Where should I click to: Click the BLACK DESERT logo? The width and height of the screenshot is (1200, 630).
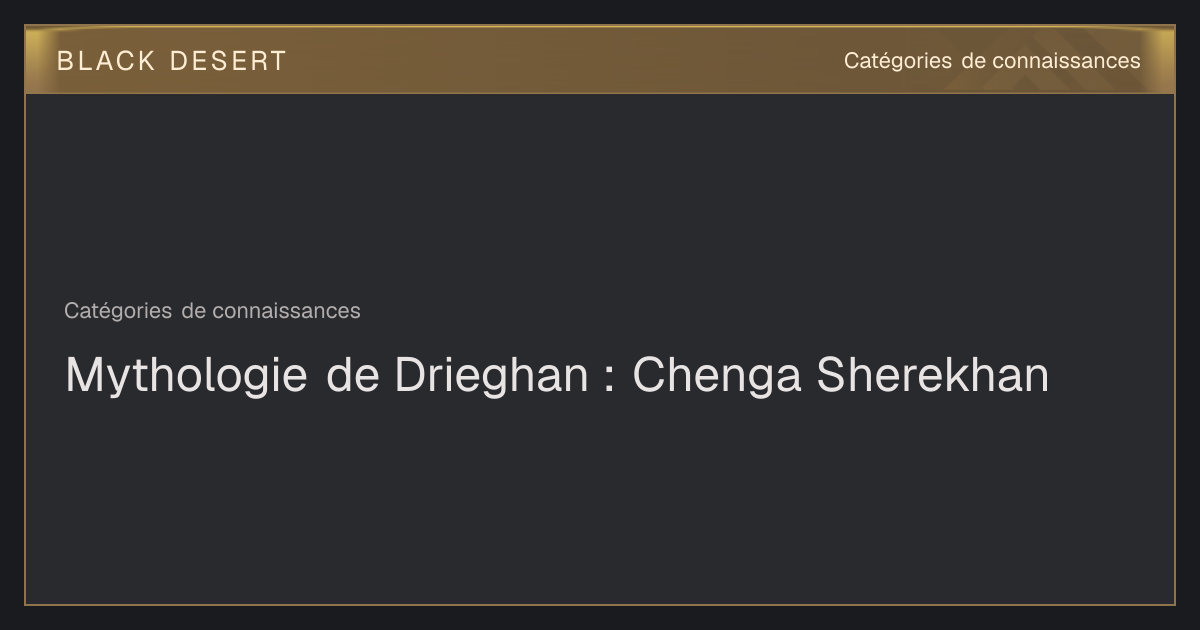171,61
